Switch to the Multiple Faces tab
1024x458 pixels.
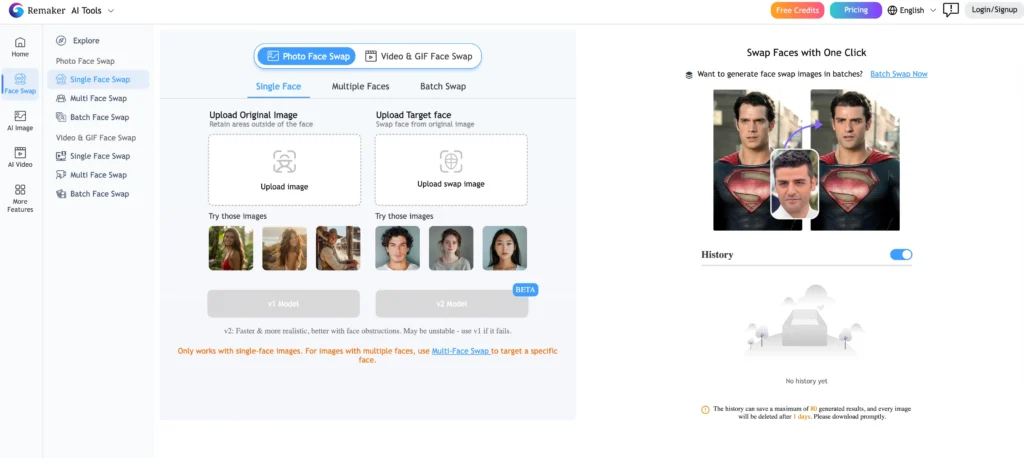tap(360, 86)
